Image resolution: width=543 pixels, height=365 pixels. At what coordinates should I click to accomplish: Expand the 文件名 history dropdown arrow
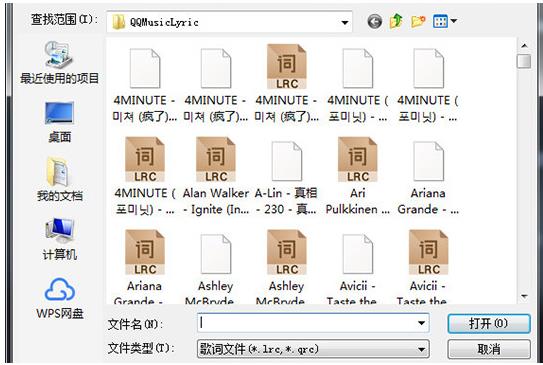tap(421, 323)
